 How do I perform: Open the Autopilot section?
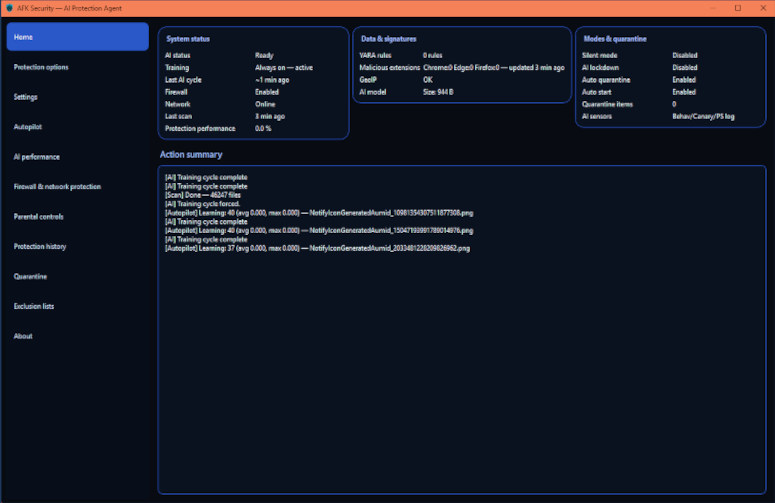77,127
